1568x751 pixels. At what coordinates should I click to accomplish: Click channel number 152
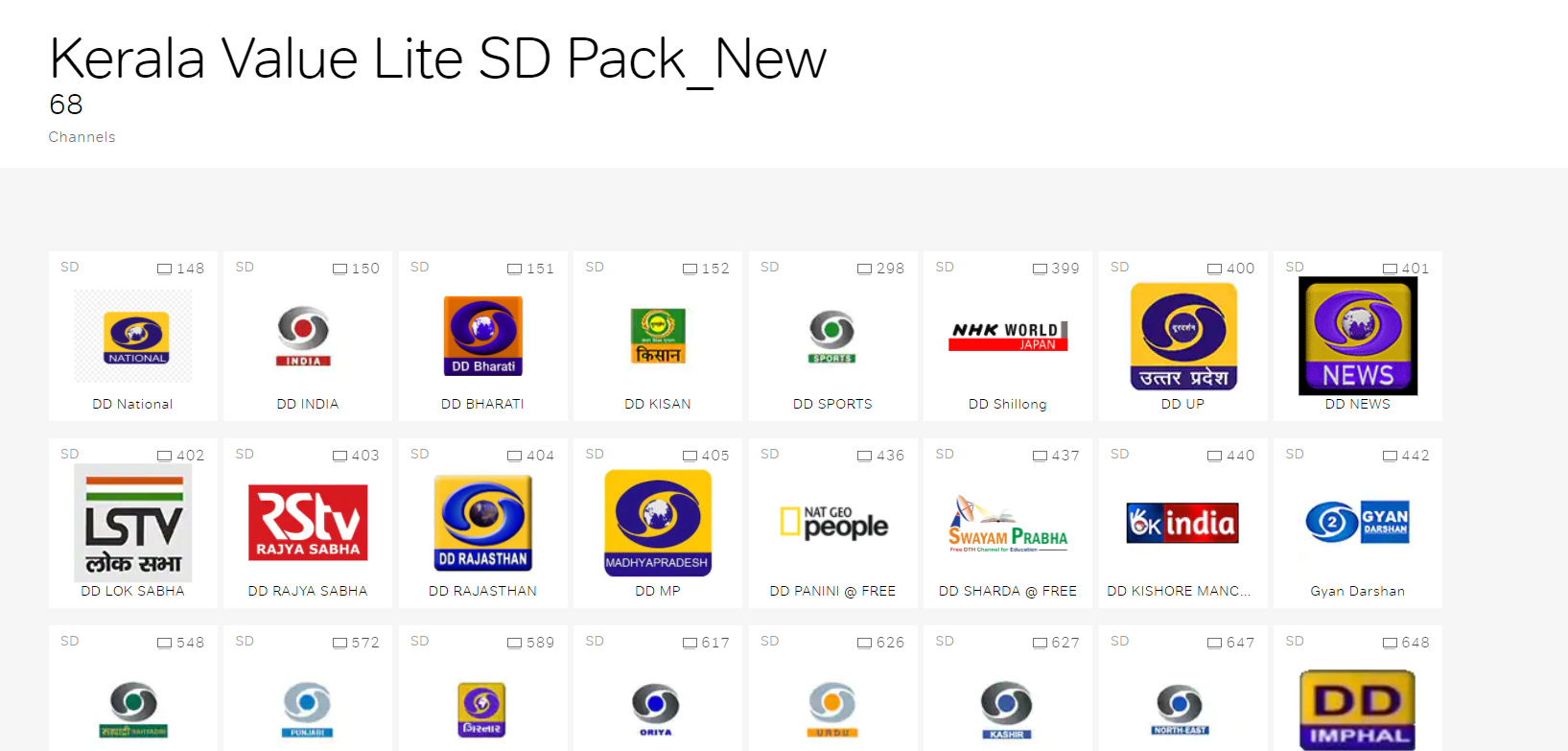[715, 269]
